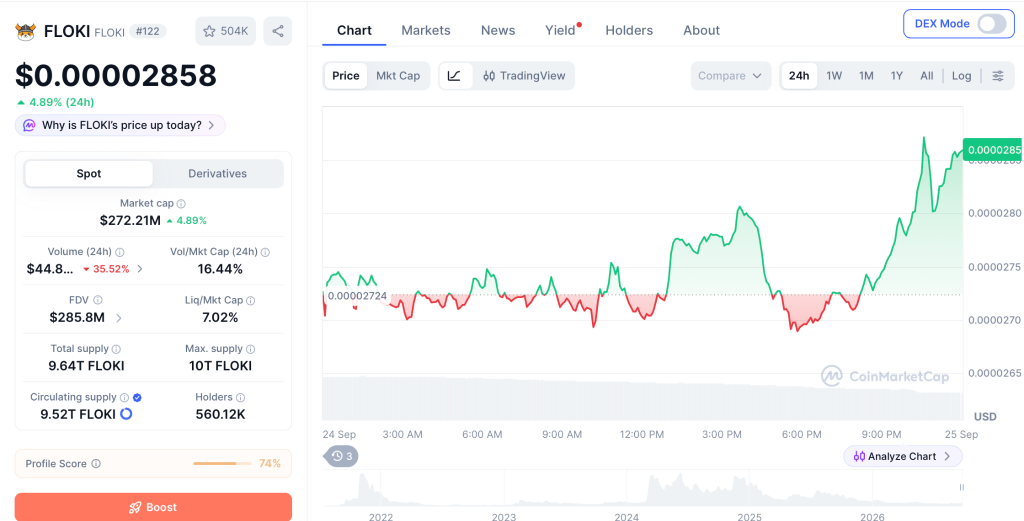1024x521 pixels.
Task: Select the 1W time range
Action: [834, 76]
